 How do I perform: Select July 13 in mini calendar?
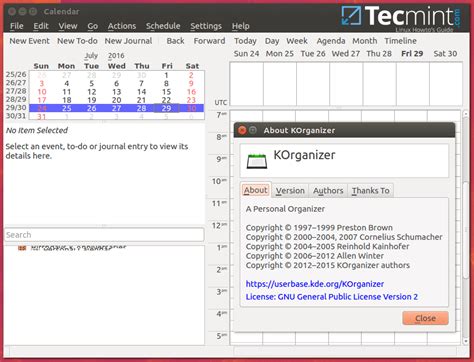tap(116, 92)
